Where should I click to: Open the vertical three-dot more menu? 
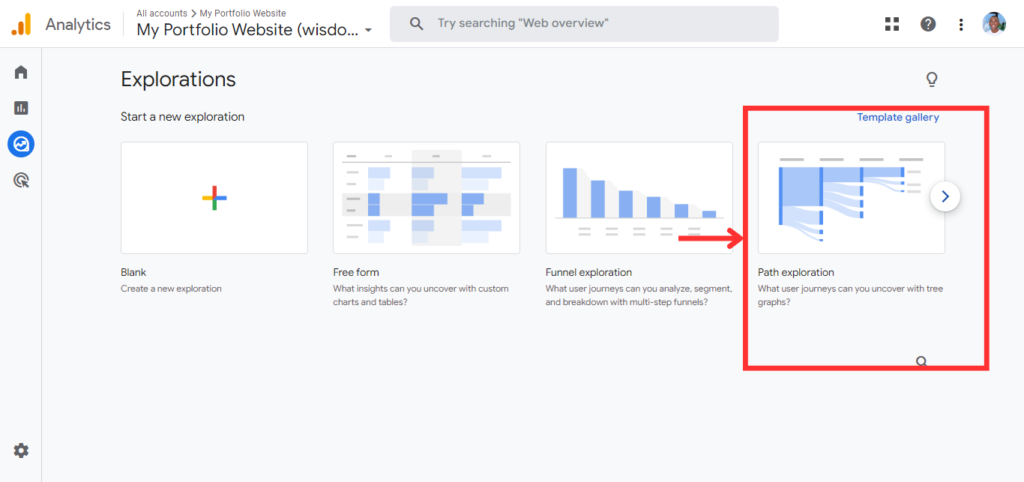961,24
